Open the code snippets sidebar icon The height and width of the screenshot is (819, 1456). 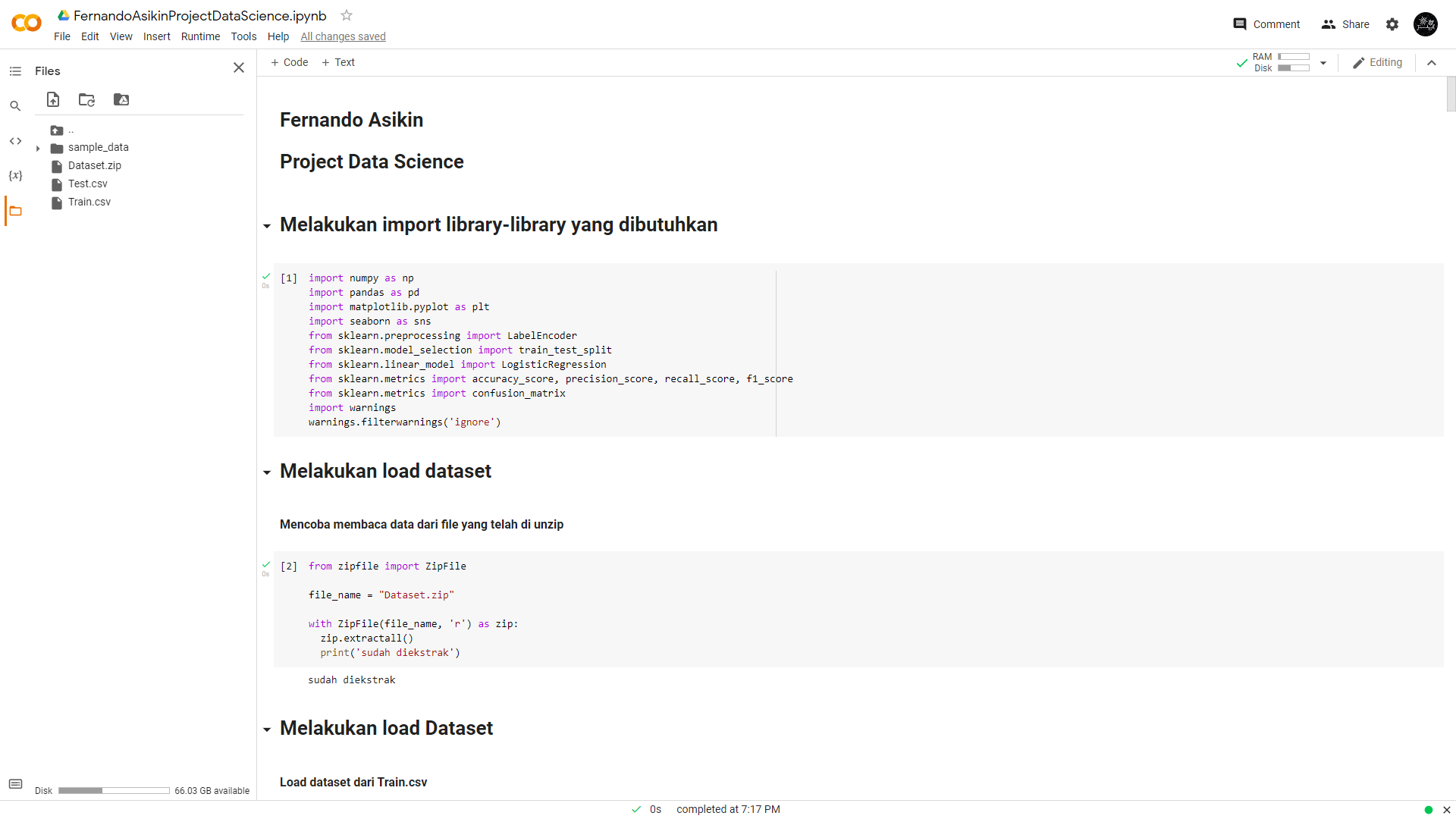(x=15, y=141)
